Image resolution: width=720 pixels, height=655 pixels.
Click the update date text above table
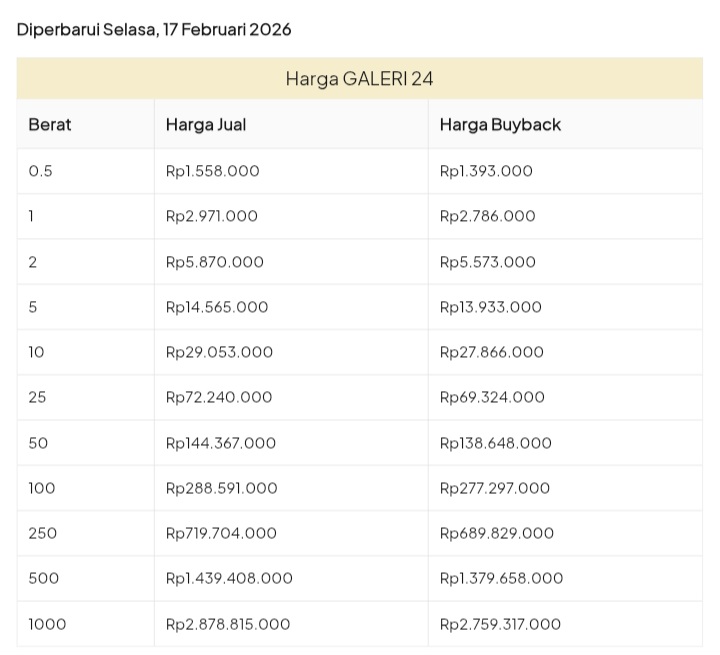pyautogui.click(x=154, y=29)
